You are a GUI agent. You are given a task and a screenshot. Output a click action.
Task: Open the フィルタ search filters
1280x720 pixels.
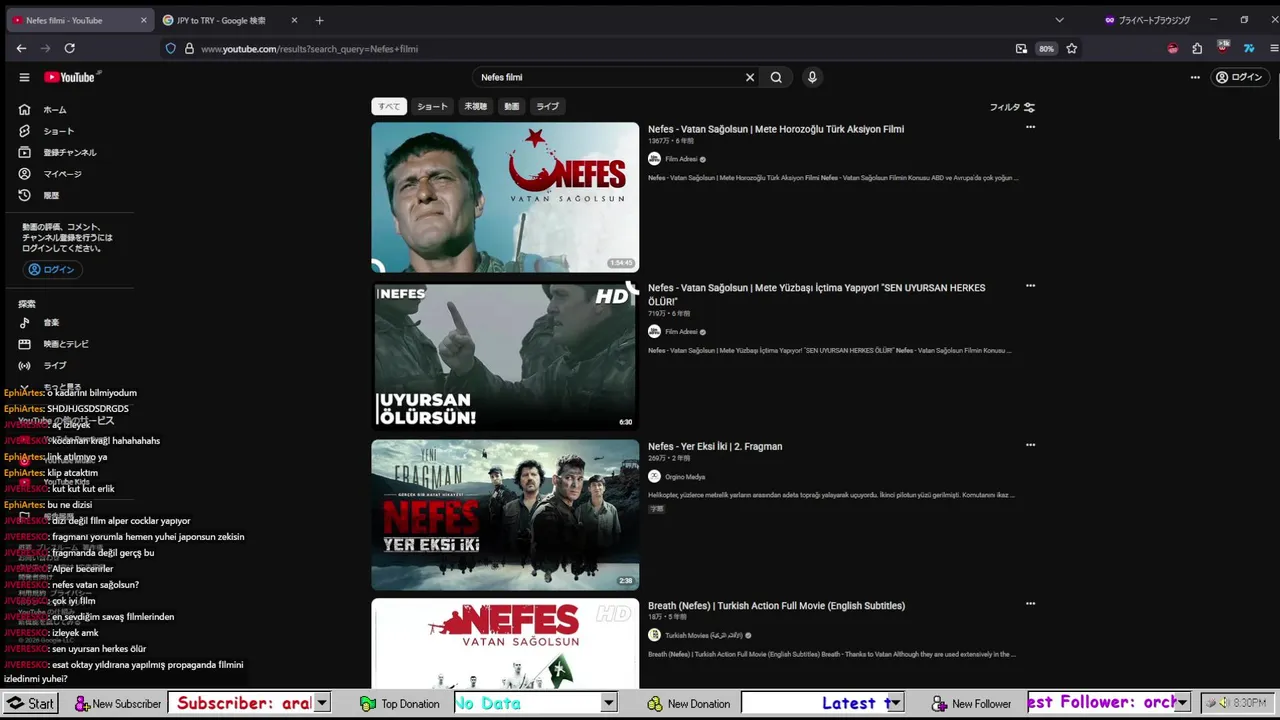[x=1012, y=107]
